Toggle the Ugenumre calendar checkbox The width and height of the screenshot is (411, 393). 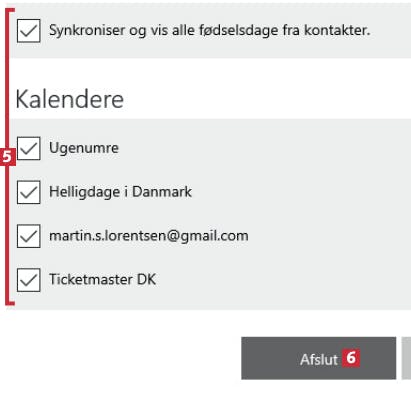29,148
